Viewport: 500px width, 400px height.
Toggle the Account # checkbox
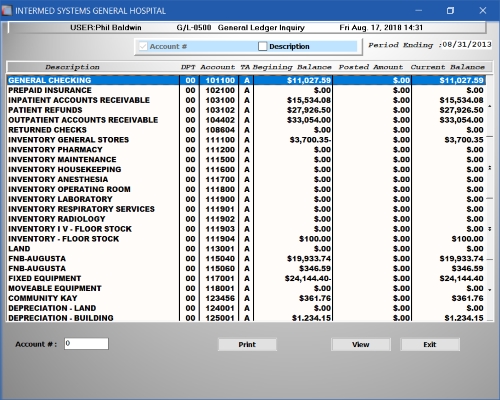coord(143,46)
